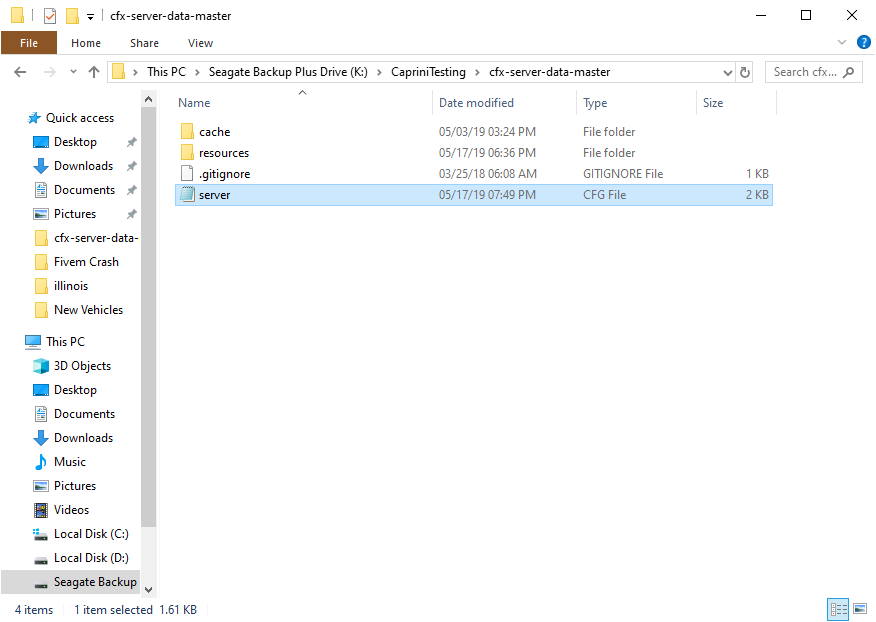876x622 pixels.
Task: Select the .gitignore file
Action: [474, 174]
